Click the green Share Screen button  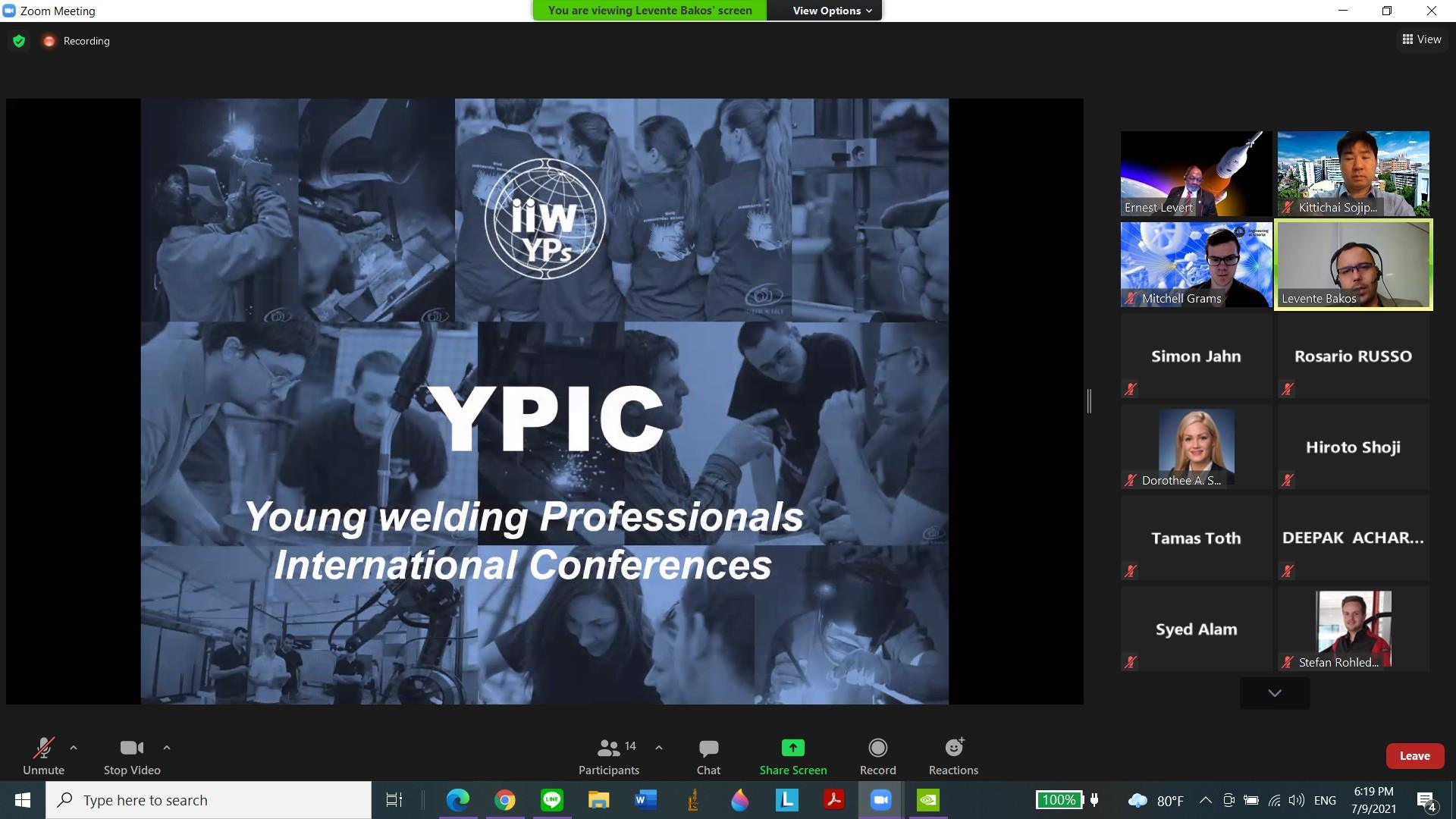click(x=793, y=756)
